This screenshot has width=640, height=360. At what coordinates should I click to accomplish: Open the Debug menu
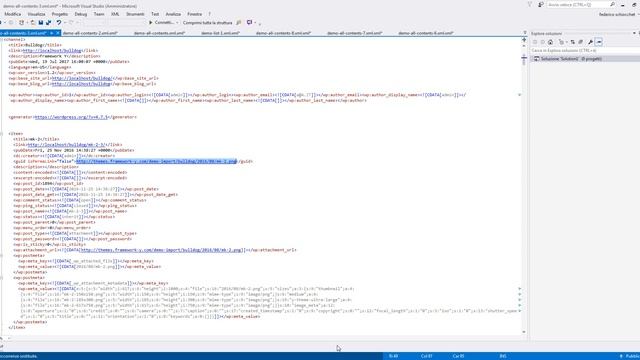(x=80, y=14)
